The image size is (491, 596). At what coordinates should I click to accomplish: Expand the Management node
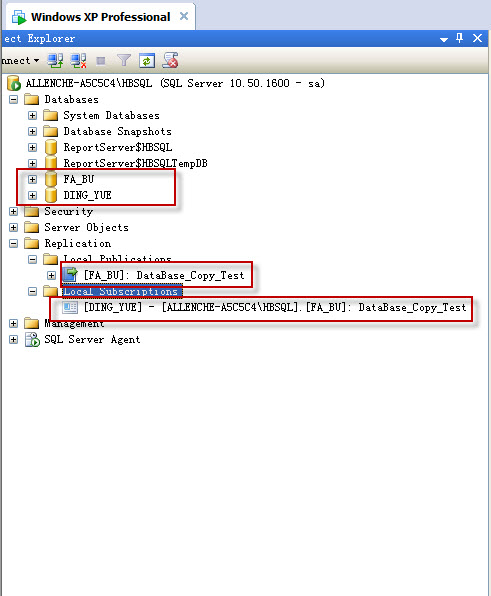click(14, 323)
